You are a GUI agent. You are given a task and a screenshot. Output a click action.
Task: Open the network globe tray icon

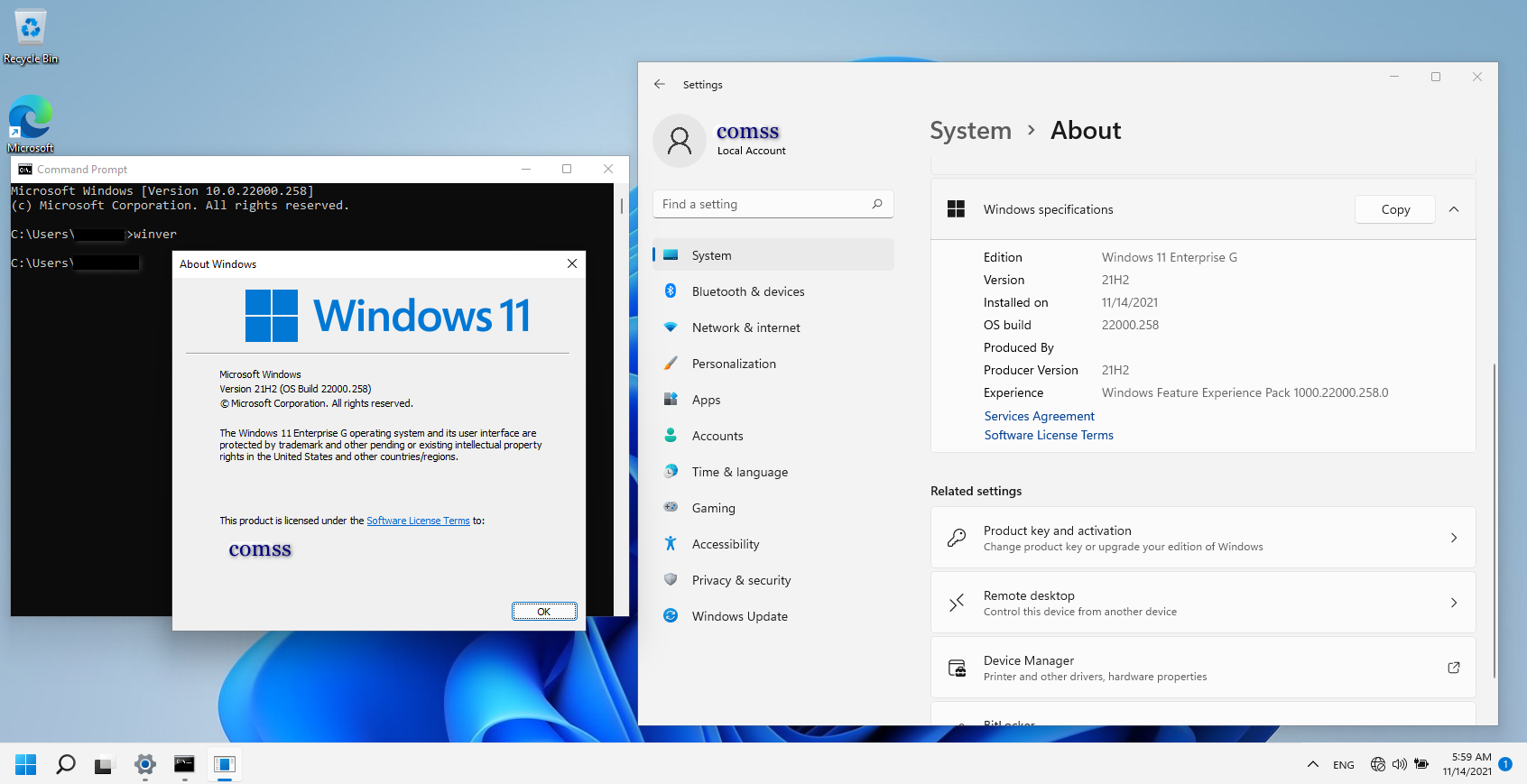1378,764
